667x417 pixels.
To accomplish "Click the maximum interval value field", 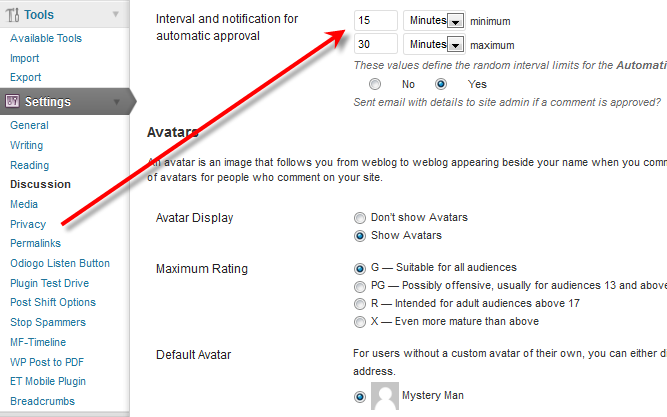I will (x=376, y=44).
